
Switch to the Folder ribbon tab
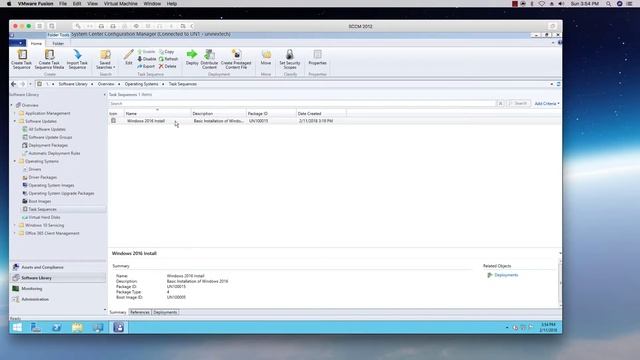(x=58, y=43)
